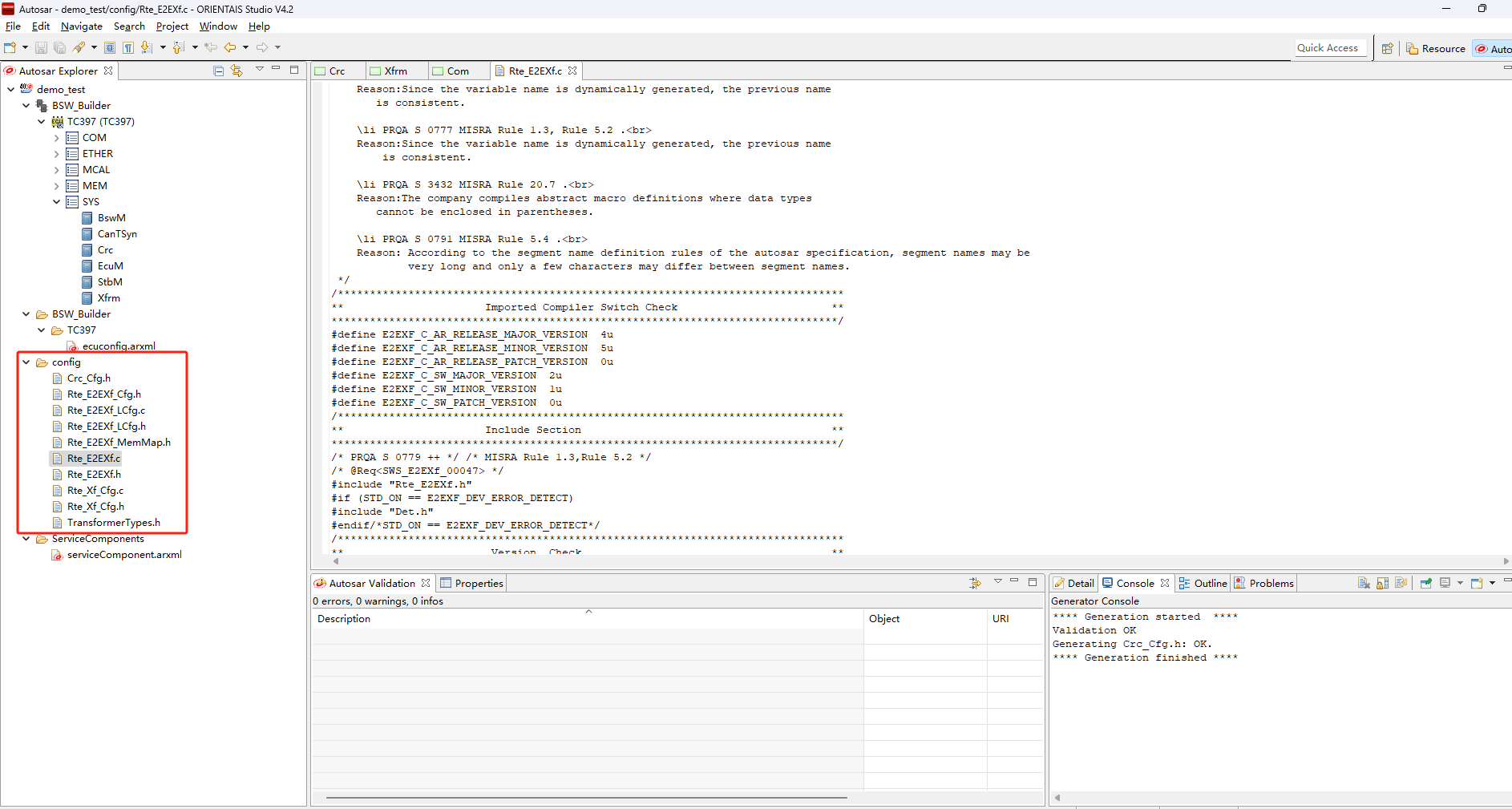Click the Collapse All icon in Autosar Explorer
Screen dimensions: 1512x809
(218, 71)
